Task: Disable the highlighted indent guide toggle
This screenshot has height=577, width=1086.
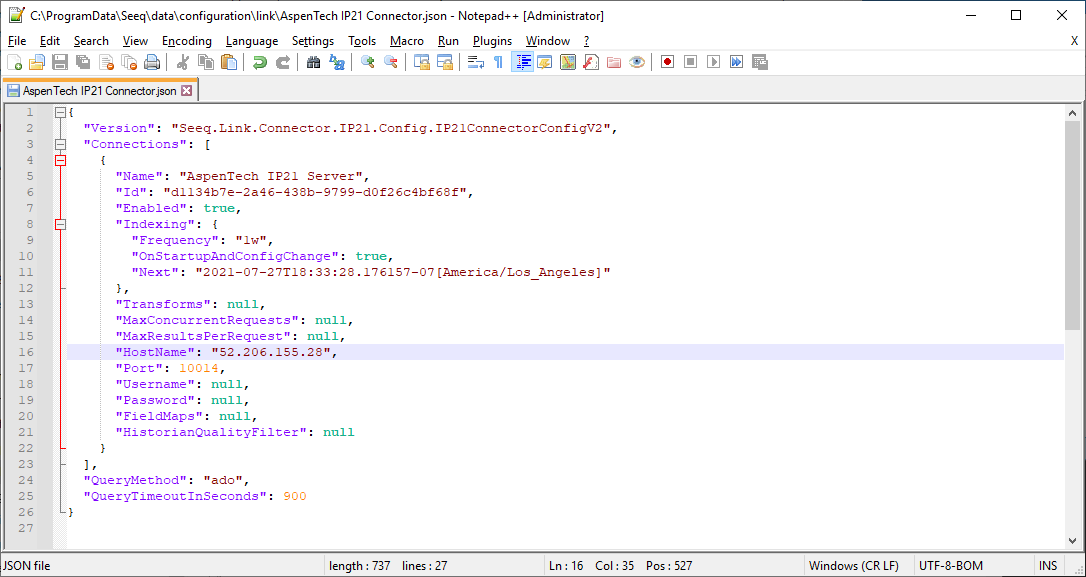Action: 522,62
